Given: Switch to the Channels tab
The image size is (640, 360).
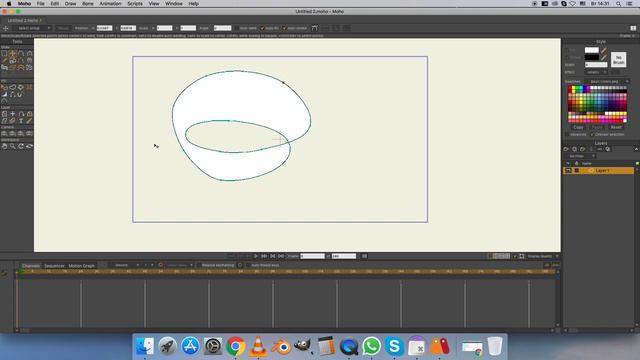Looking at the screenshot, I should coord(31,266).
